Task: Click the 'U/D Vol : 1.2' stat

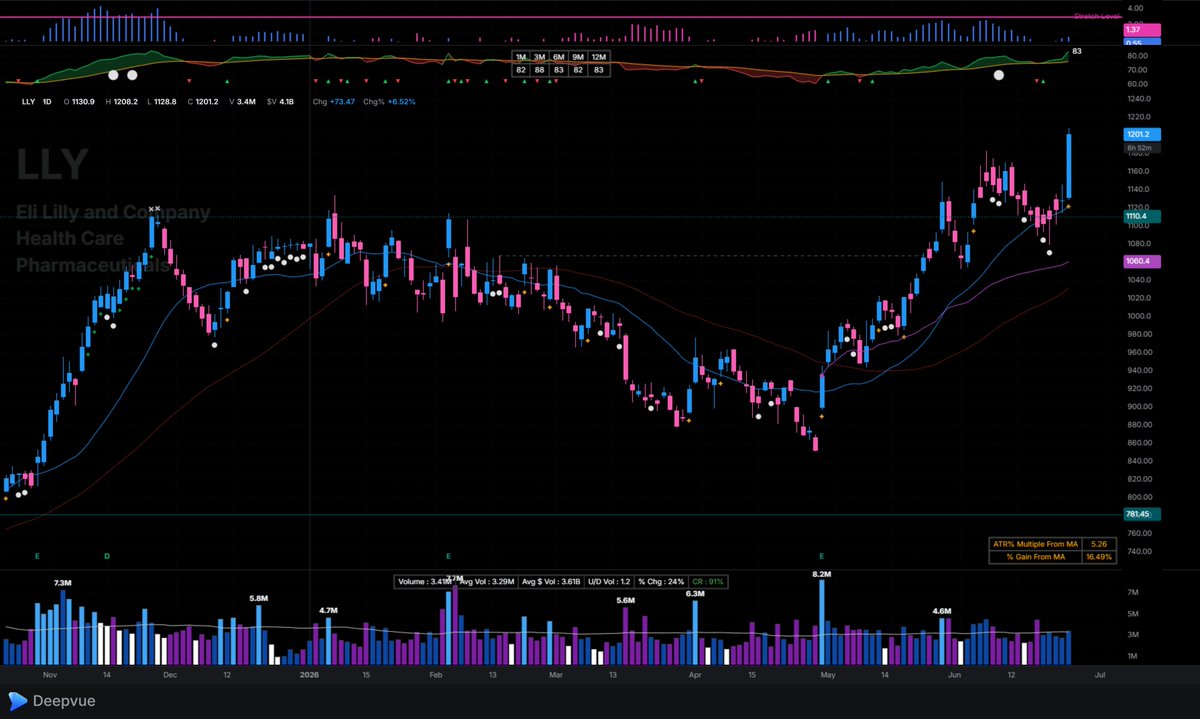Action: [x=610, y=581]
